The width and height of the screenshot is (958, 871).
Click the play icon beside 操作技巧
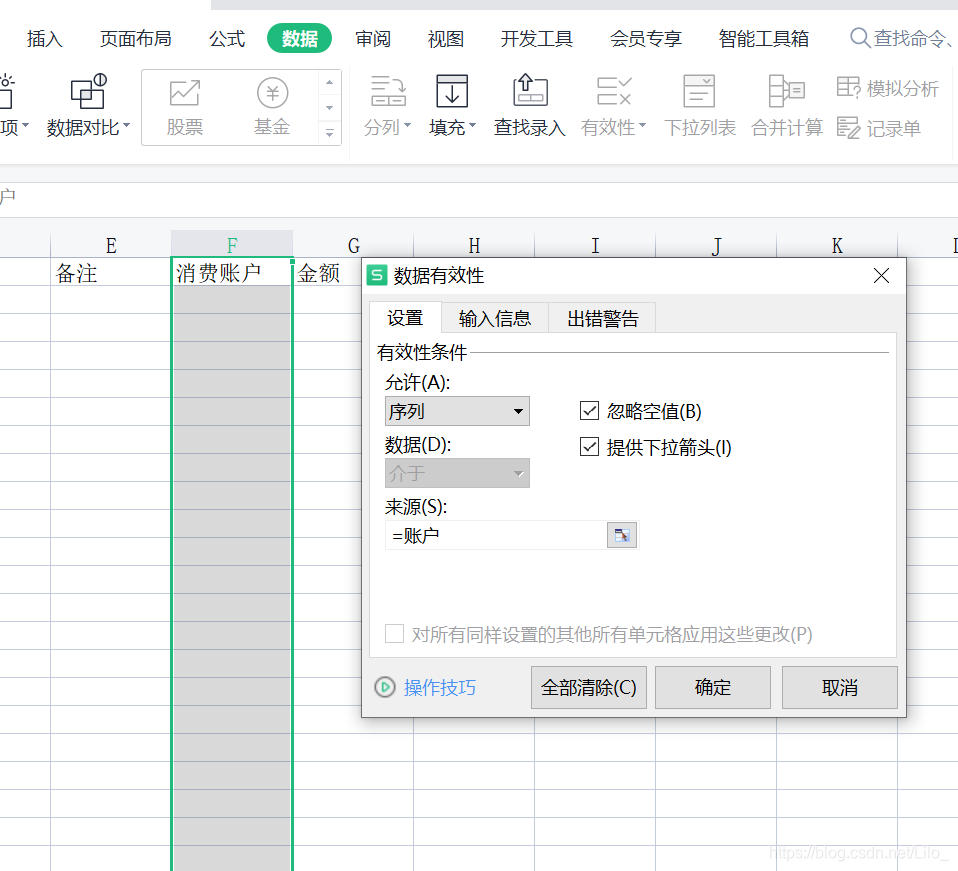[x=385, y=688]
